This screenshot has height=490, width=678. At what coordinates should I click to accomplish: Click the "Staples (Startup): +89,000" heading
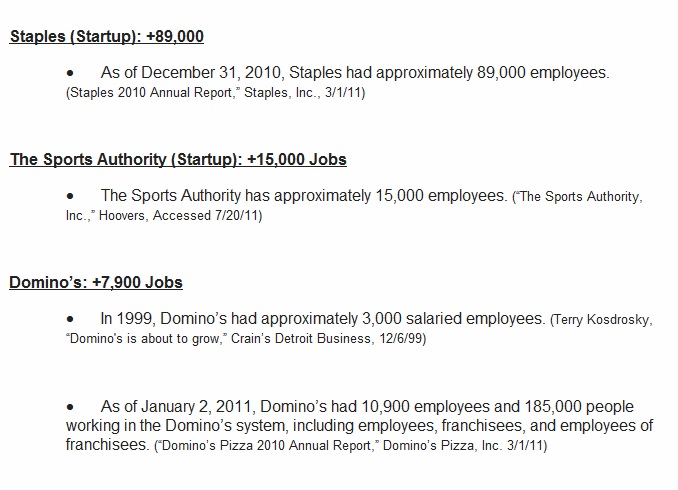pyautogui.click(x=107, y=37)
